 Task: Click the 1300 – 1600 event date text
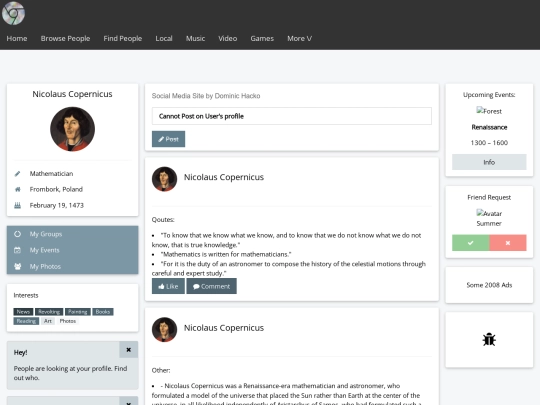pos(489,143)
